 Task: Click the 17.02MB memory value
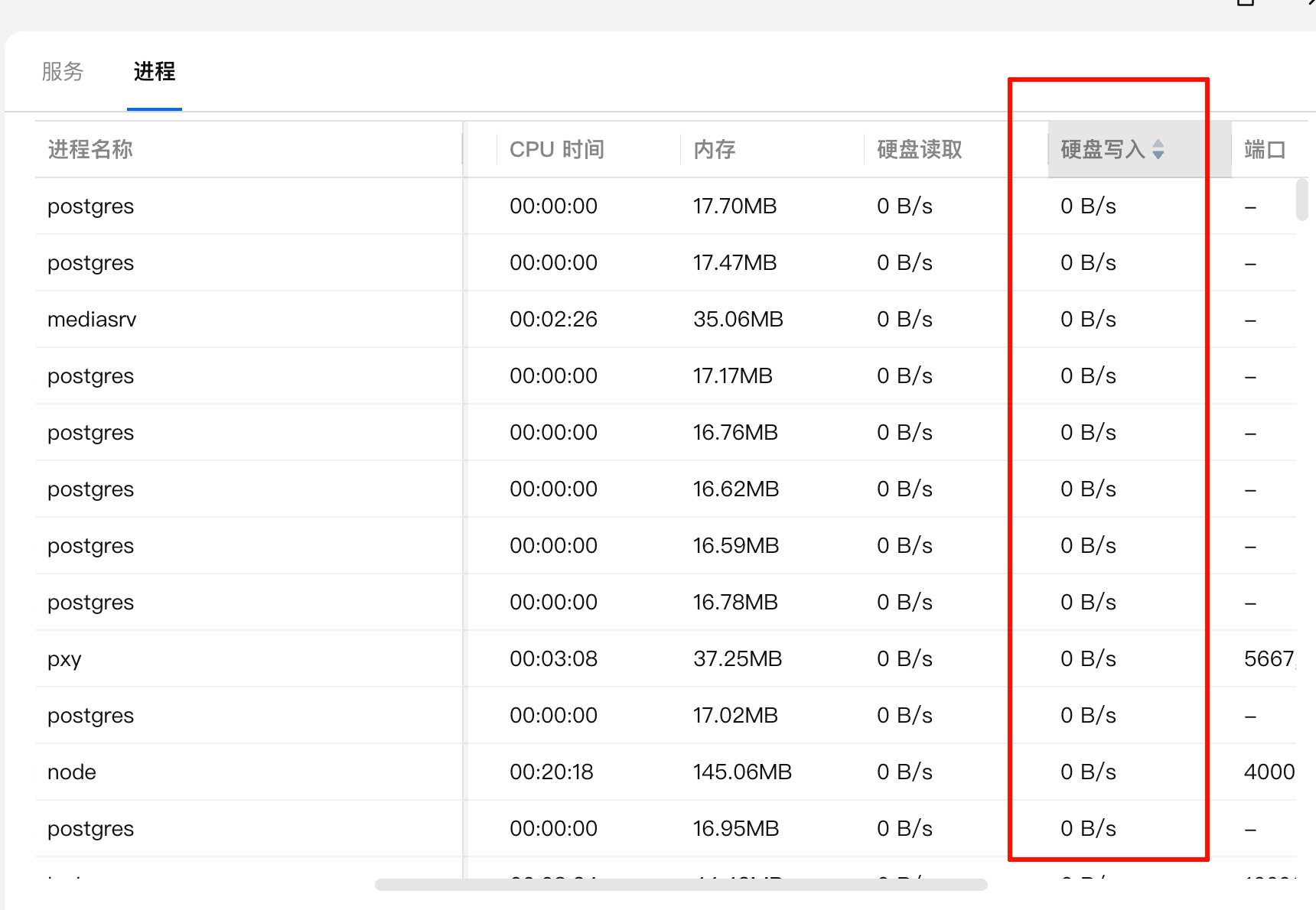[735, 716]
